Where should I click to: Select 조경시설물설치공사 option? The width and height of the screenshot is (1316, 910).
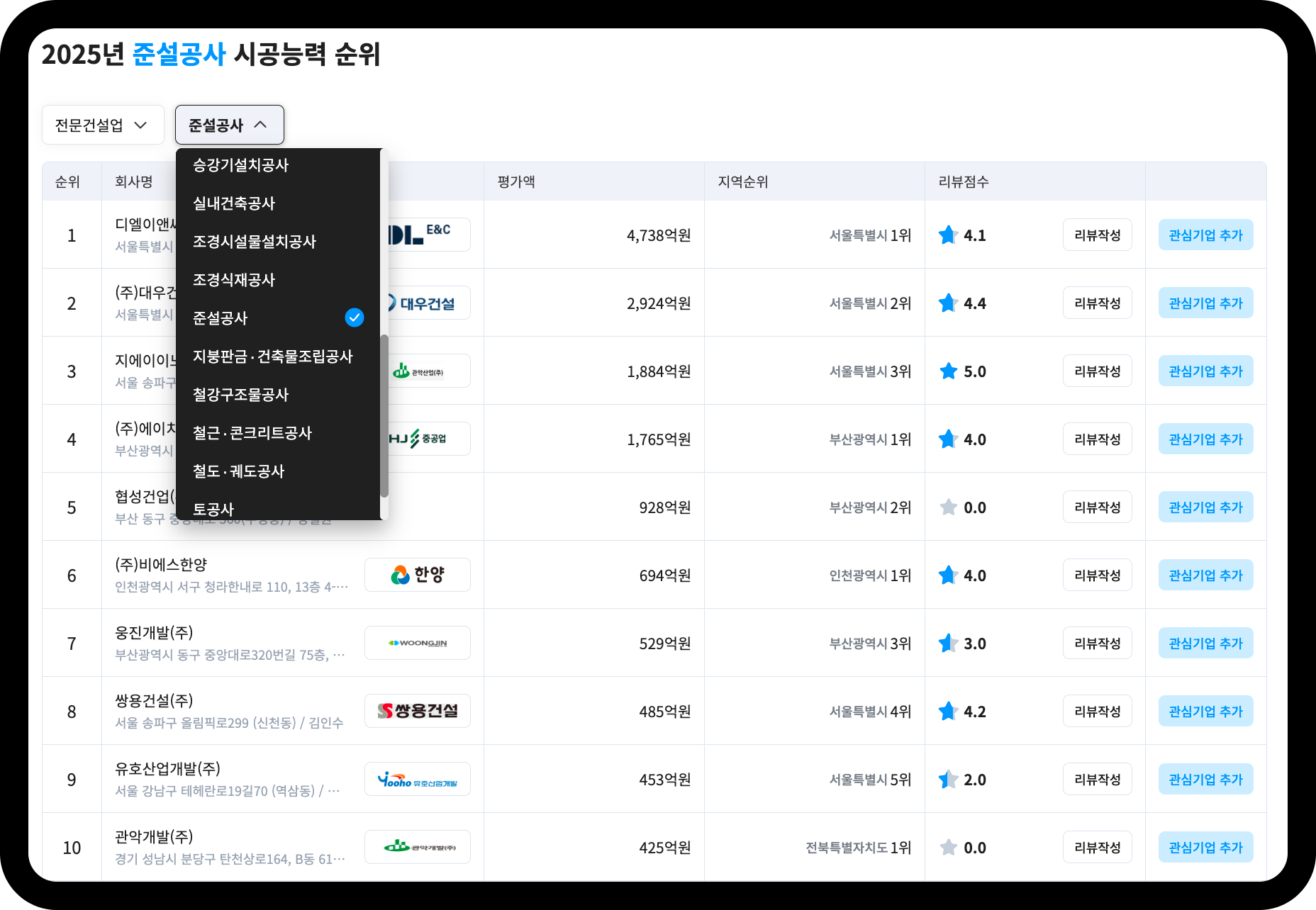click(x=278, y=242)
